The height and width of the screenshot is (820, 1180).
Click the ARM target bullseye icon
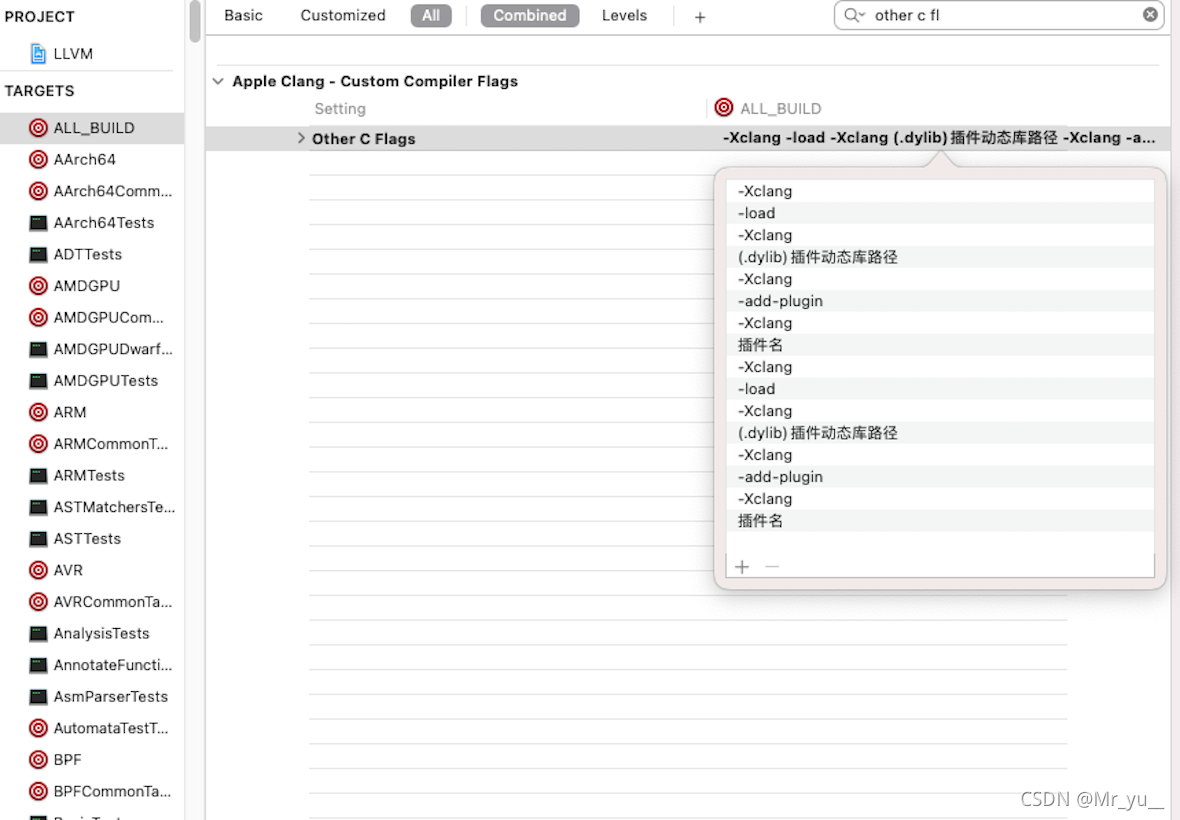coord(38,412)
